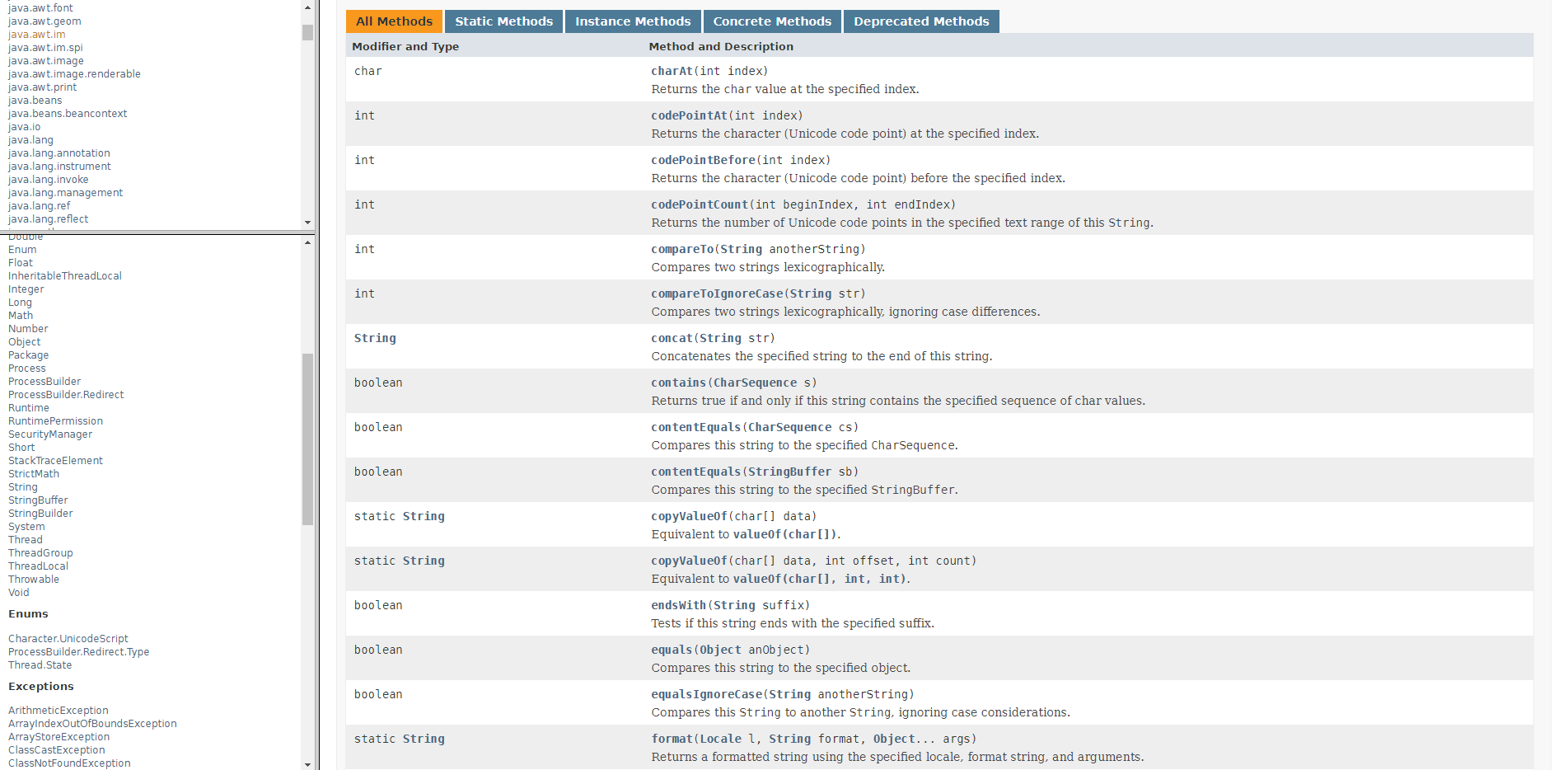The image size is (1568, 770).
Task: Open the concat method link
Action: click(672, 338)
